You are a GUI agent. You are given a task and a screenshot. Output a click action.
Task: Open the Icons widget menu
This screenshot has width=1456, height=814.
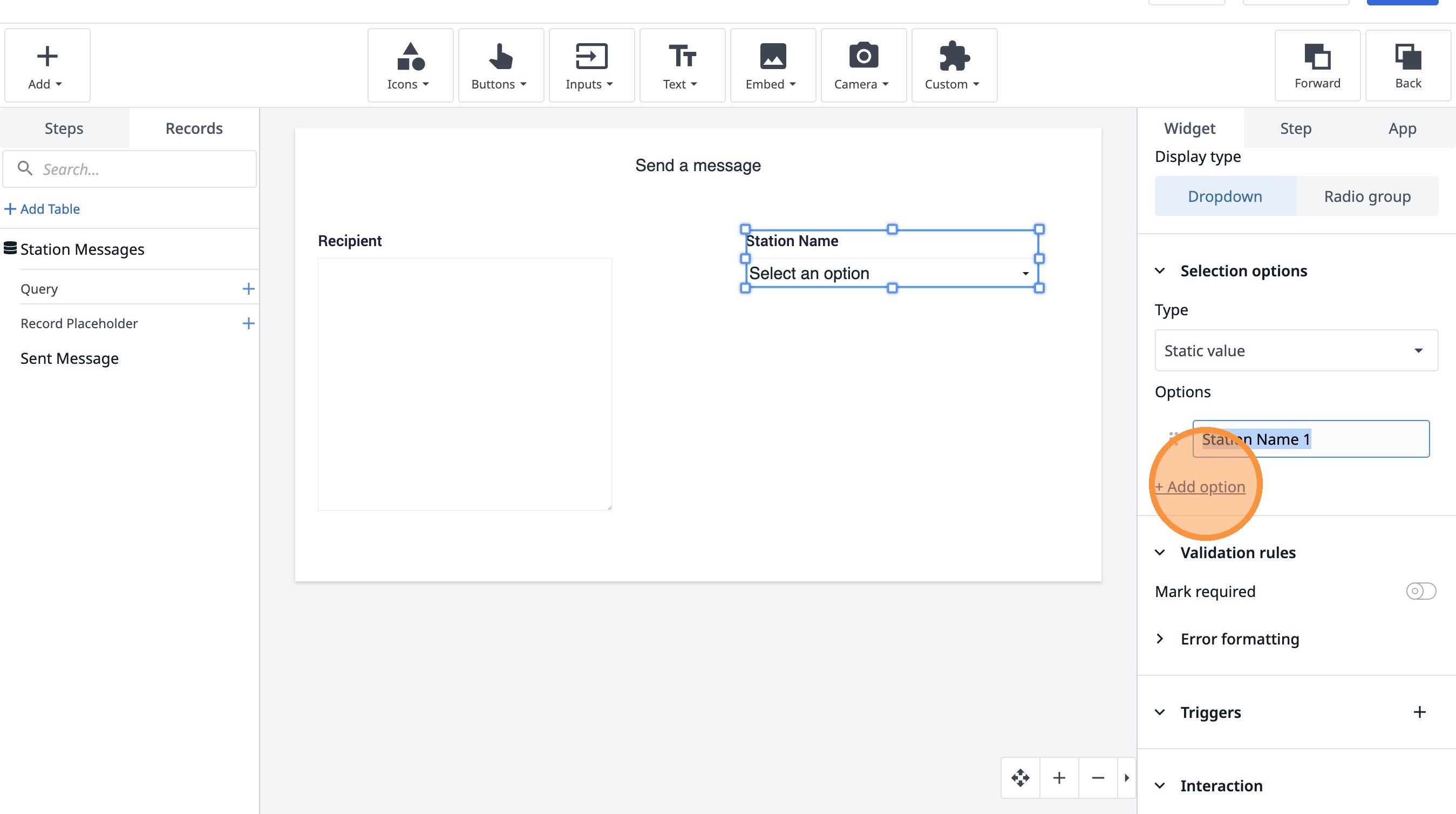point(410,65)
